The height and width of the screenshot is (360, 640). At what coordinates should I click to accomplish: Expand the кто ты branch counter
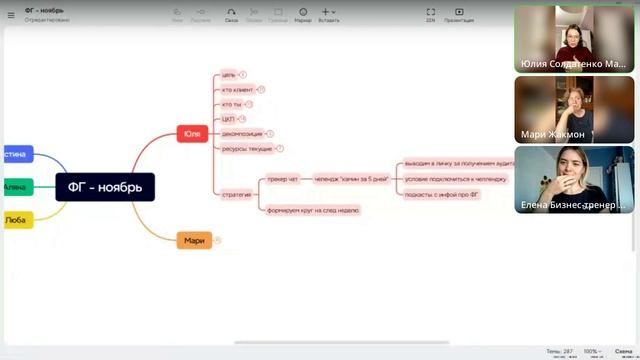(x=249, y=104)
